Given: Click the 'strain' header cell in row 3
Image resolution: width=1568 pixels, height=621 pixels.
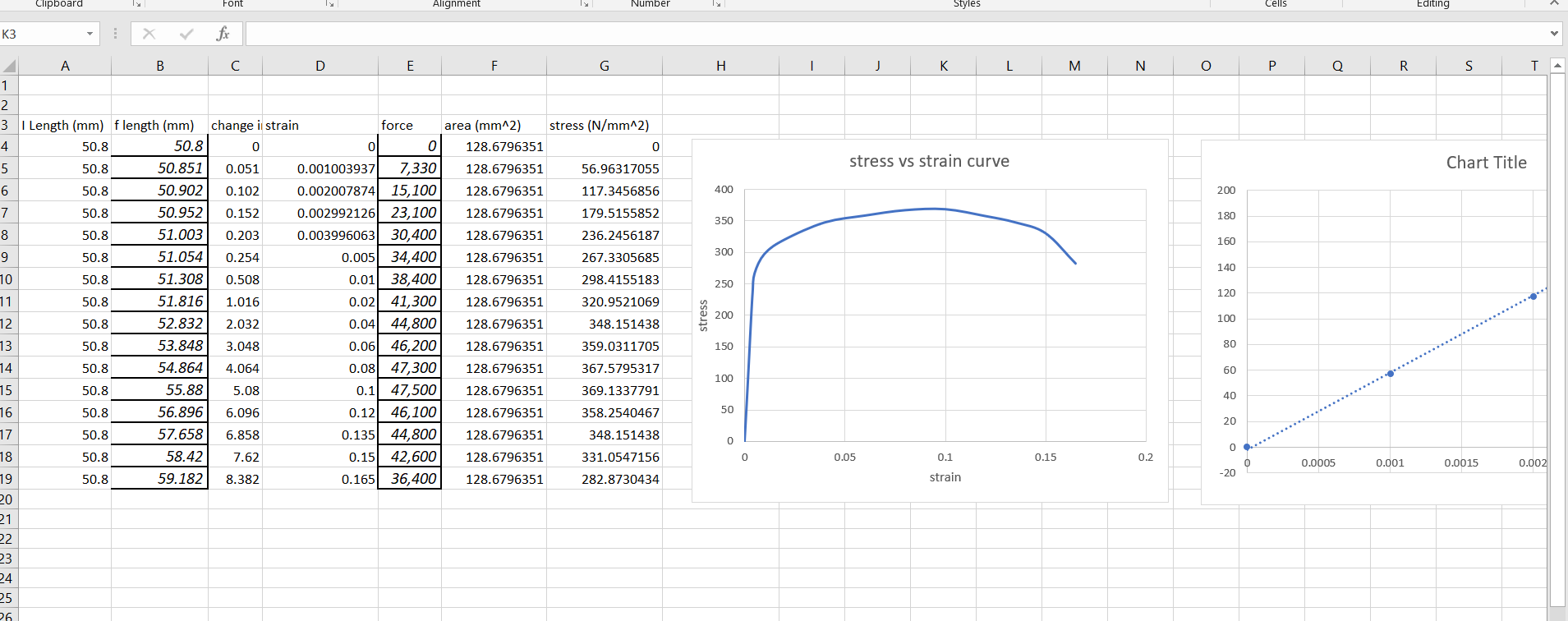Looking at the screenshot, I should 320,125.
